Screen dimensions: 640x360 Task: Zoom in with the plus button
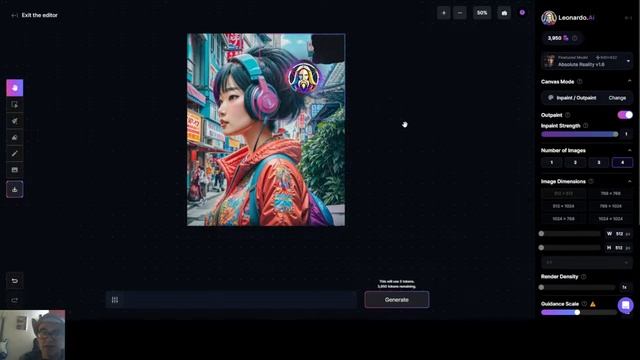(x=444, y=13)
